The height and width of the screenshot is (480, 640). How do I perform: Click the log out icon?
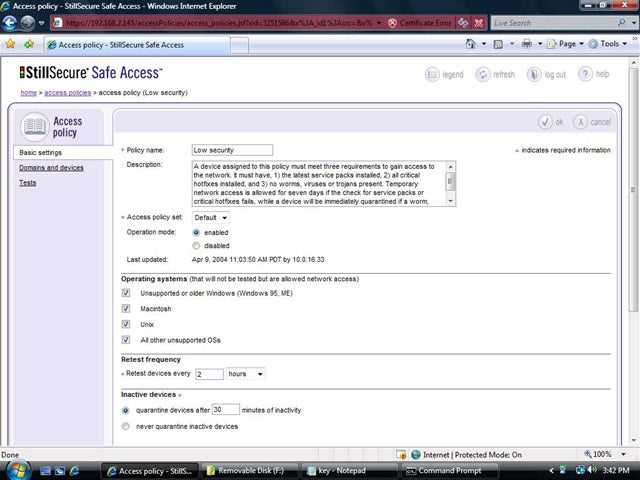tap(534, 75)
